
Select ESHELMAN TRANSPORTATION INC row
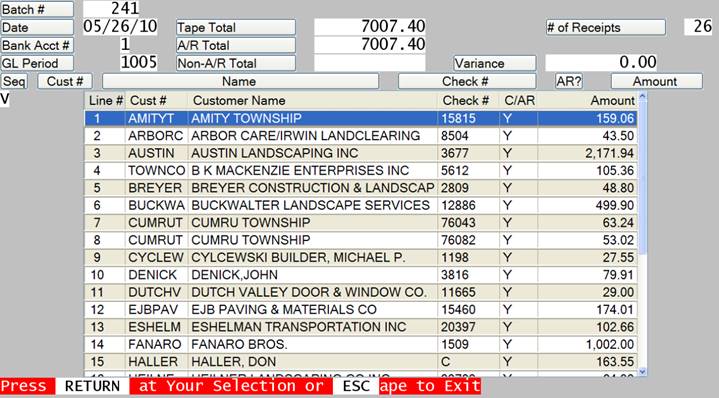point(361,327)
